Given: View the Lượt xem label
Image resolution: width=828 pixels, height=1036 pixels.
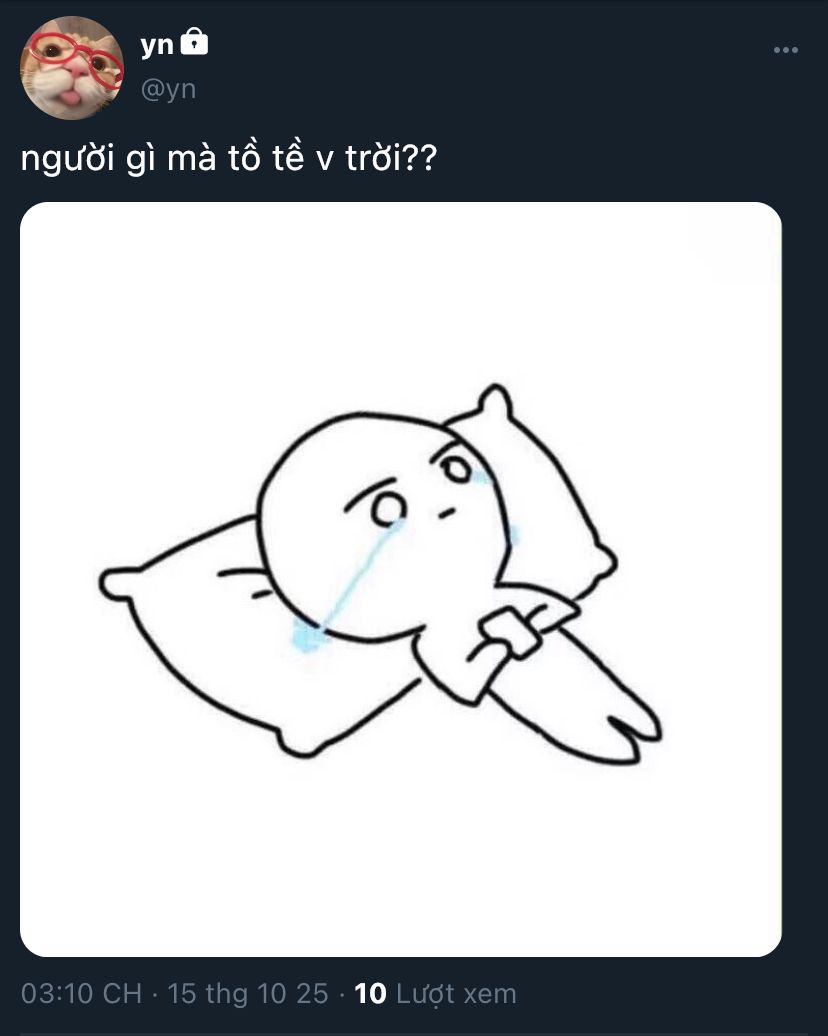Looking at the screenshot, I should [x=456, y=994].
